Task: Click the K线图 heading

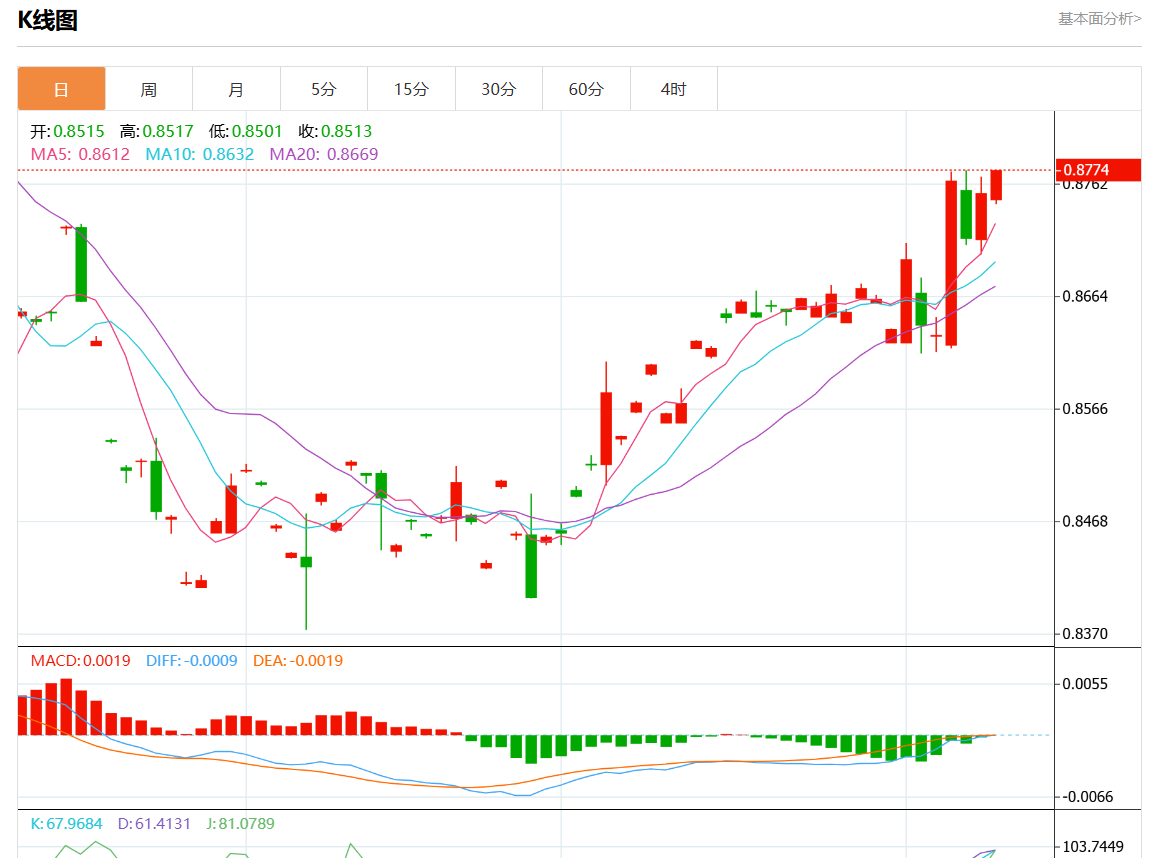Action: click(48, 21)
